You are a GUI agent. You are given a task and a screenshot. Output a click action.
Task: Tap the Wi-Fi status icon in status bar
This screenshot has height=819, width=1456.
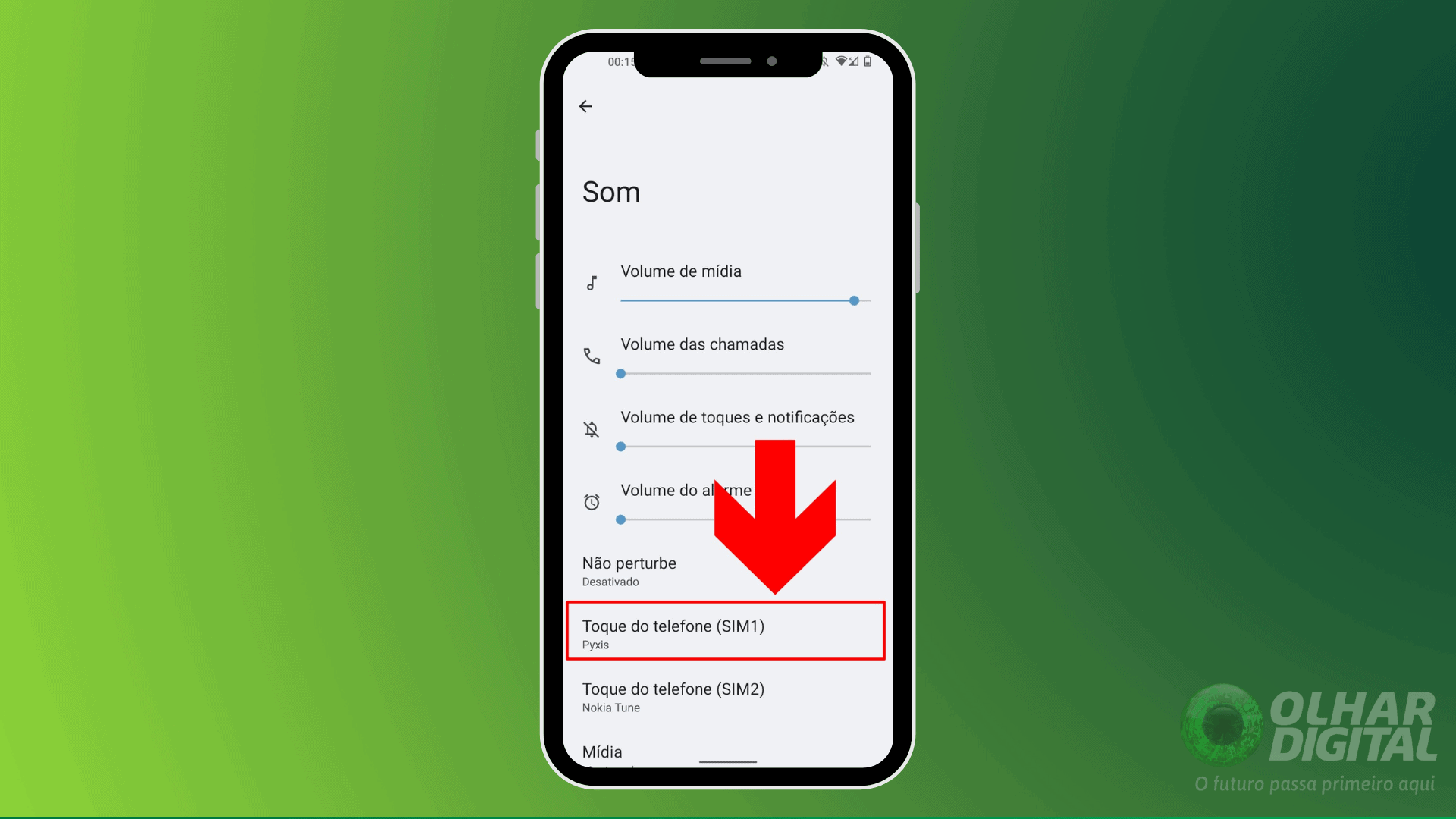[x=840, y=62]
